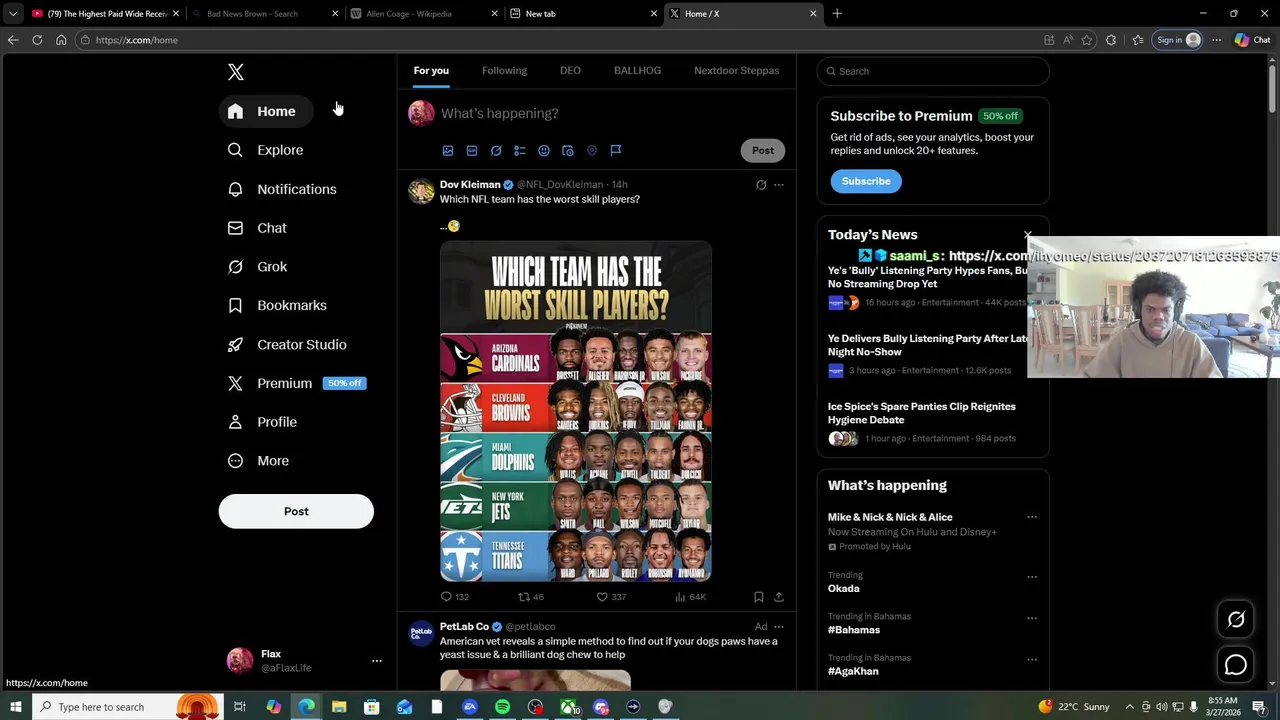The width and height of the screenshot is (1280, 720).
Task: Open more options on PetLab Co ad
Action: coord(779,627)
